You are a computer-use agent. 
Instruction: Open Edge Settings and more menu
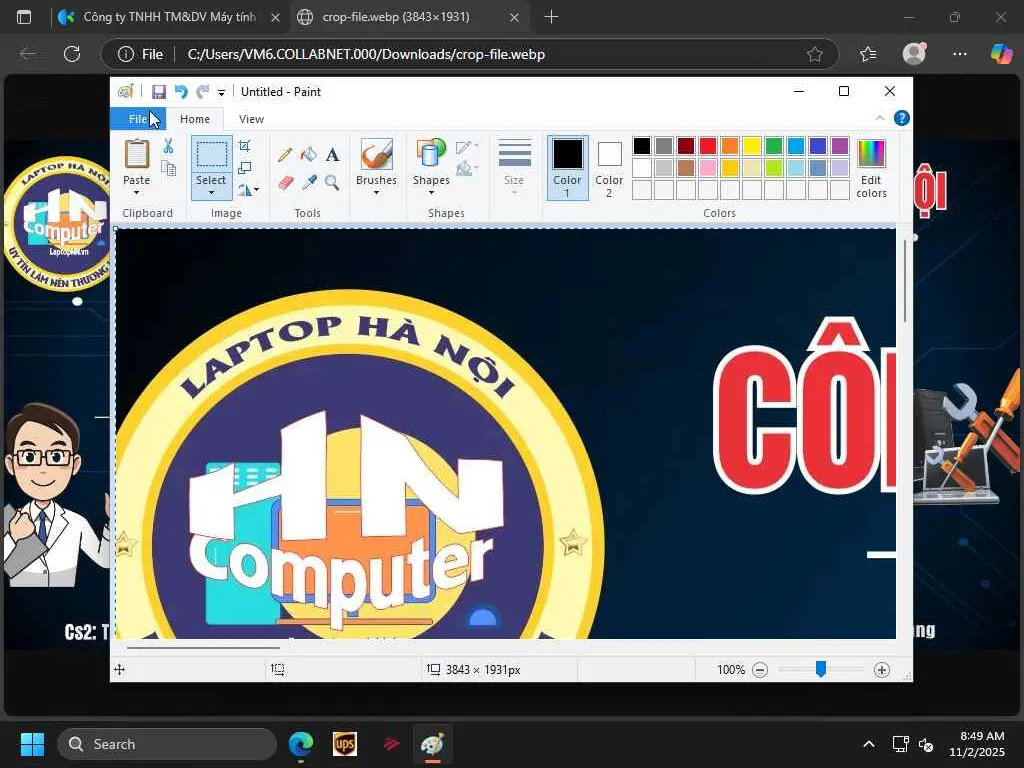(x=959, y=54)
